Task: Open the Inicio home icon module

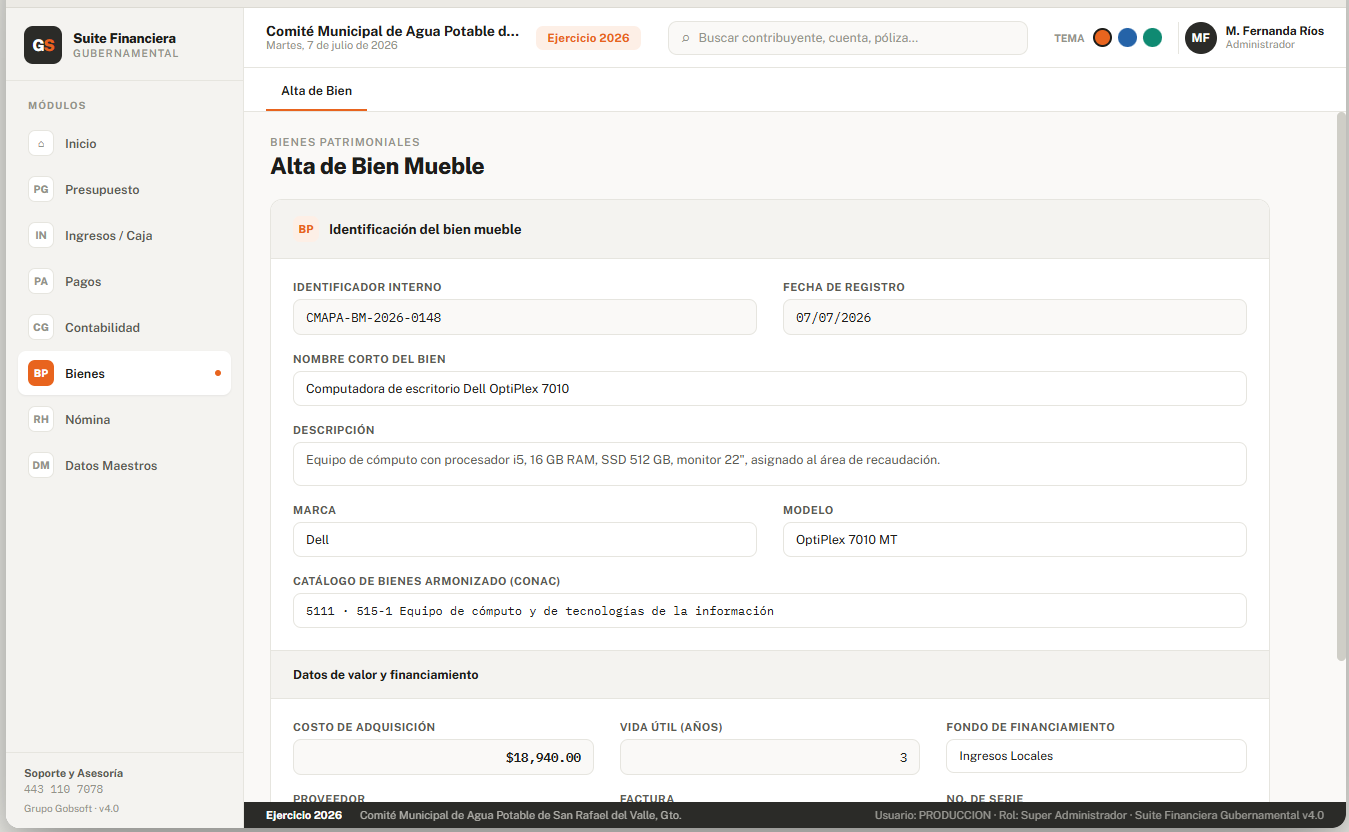Action: coord(41,144)
